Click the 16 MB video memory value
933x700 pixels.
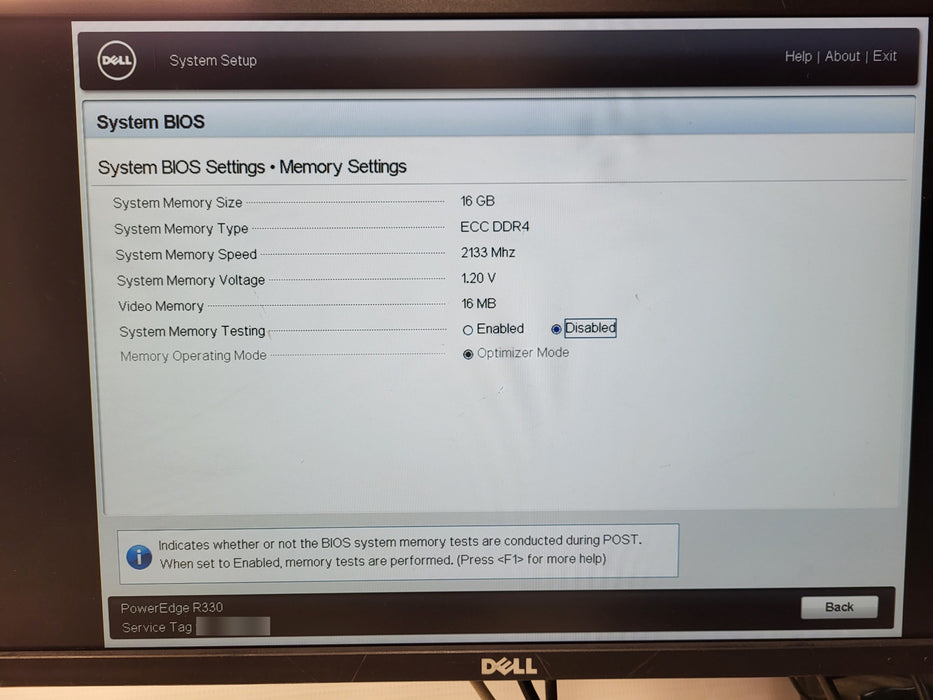pyautogui.click(x=478, y=304)
